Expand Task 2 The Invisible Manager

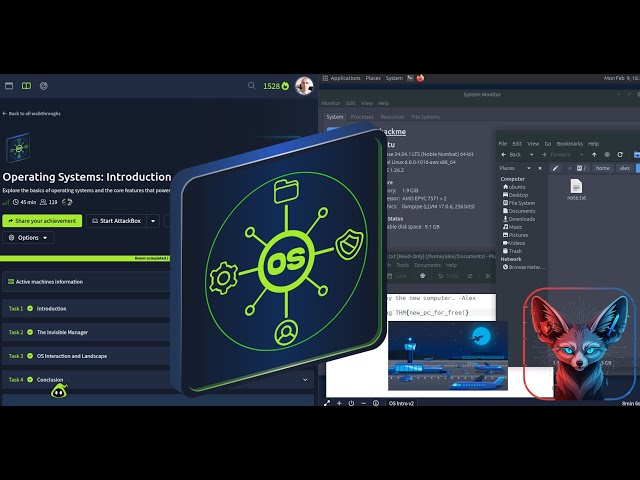tap(86, 332)
